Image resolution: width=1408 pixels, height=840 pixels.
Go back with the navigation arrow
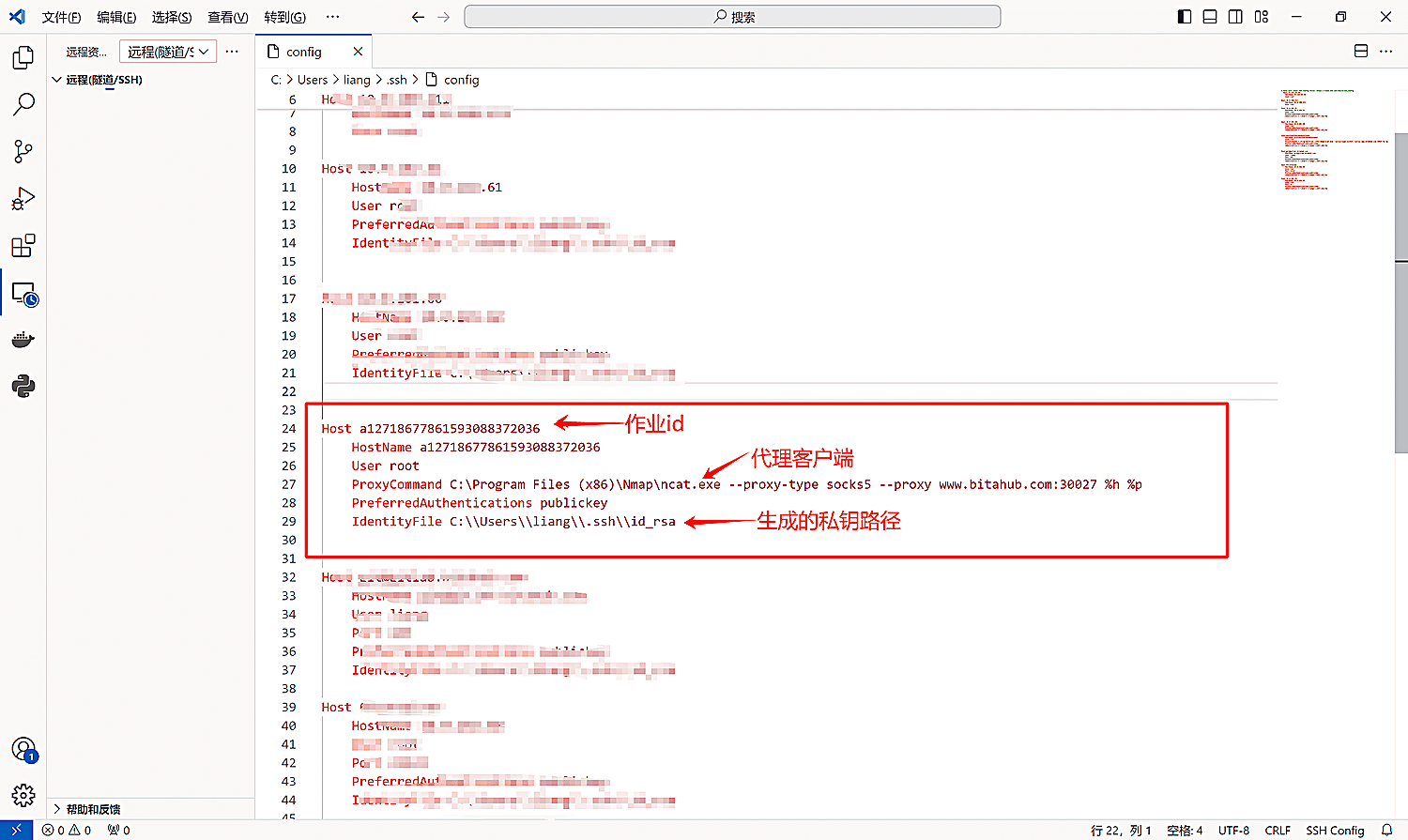coord(418,17)
